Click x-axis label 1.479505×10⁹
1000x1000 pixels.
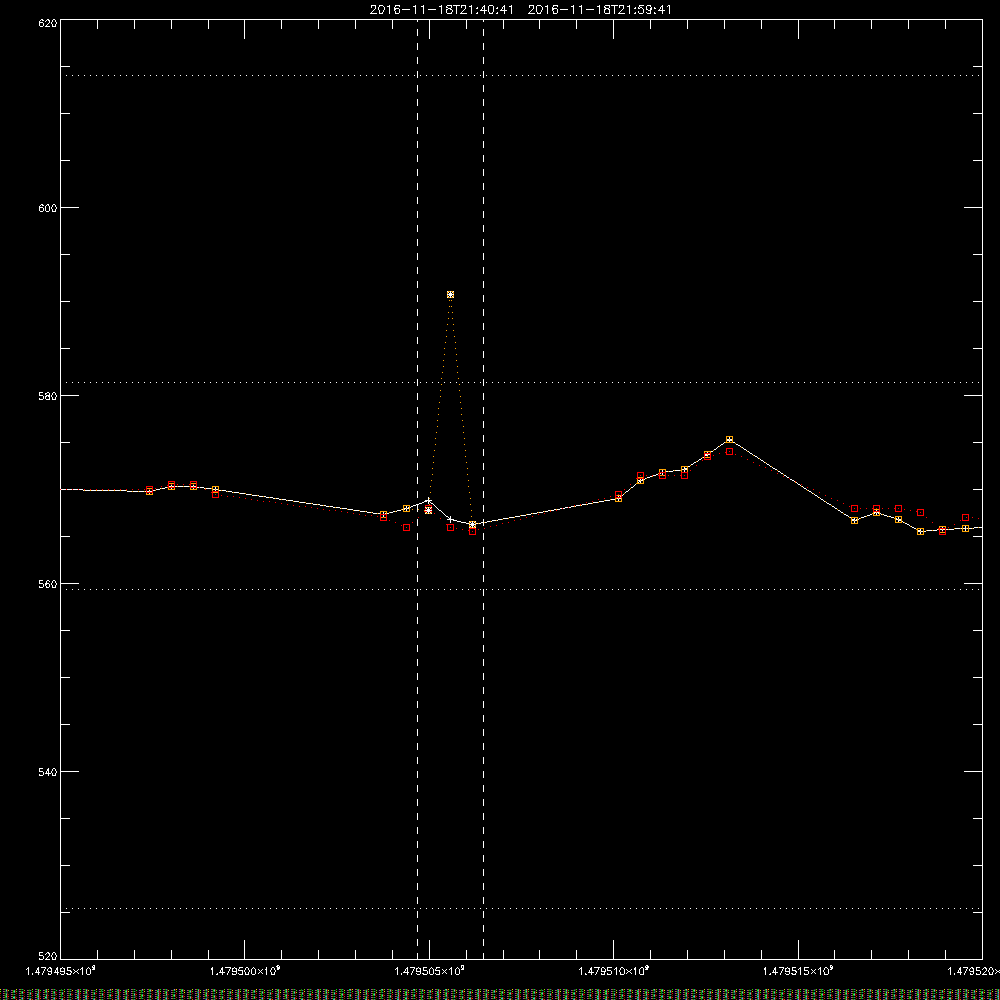click(x=429, y=971)
